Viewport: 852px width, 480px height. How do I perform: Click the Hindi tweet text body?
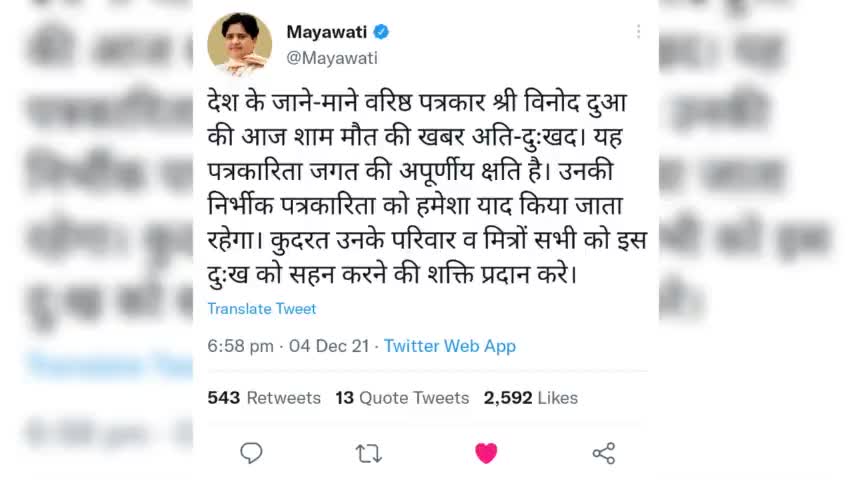427,189
